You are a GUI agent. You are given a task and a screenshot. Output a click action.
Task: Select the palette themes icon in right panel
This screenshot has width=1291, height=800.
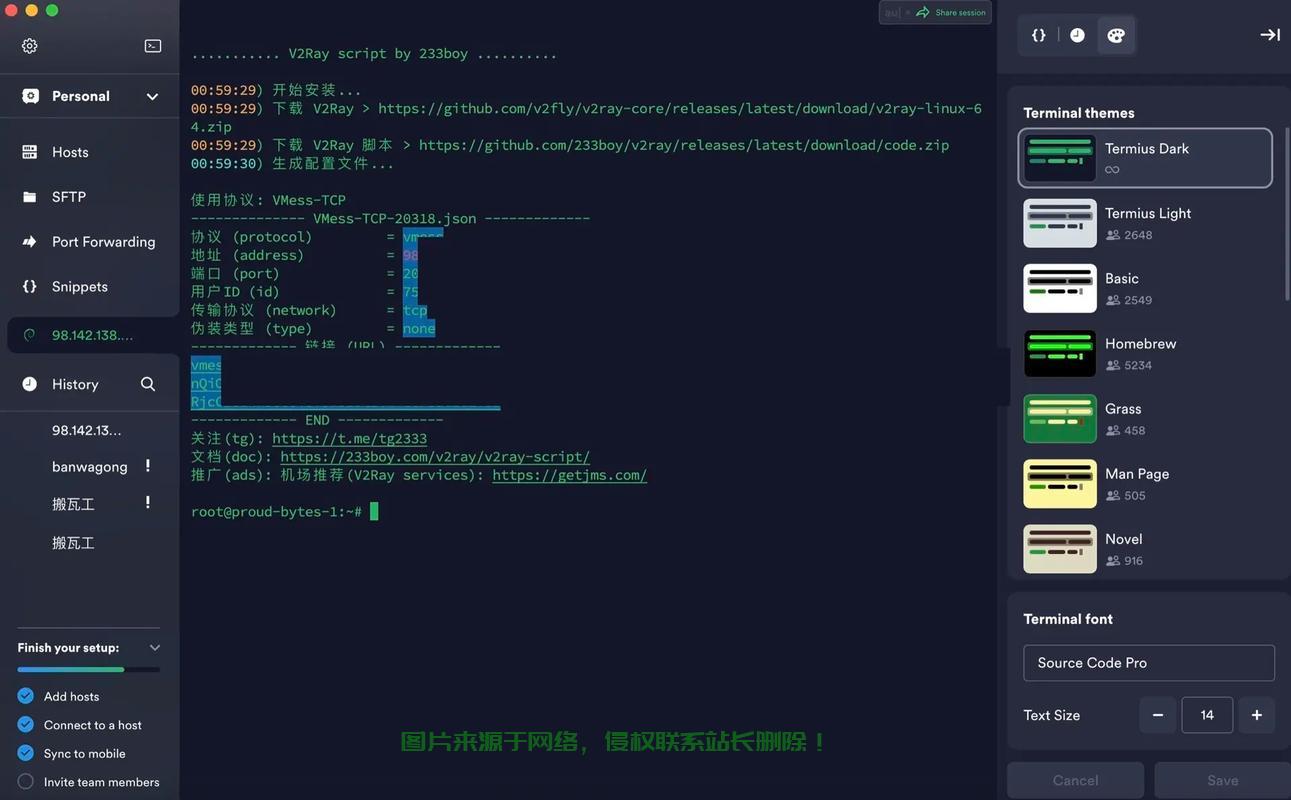(1116, 35)
